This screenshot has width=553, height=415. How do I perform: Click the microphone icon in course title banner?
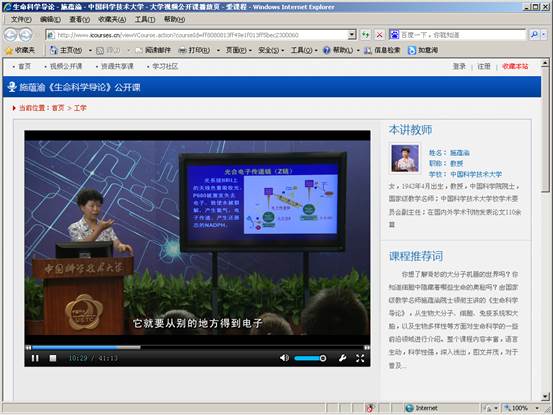(12, 87)
